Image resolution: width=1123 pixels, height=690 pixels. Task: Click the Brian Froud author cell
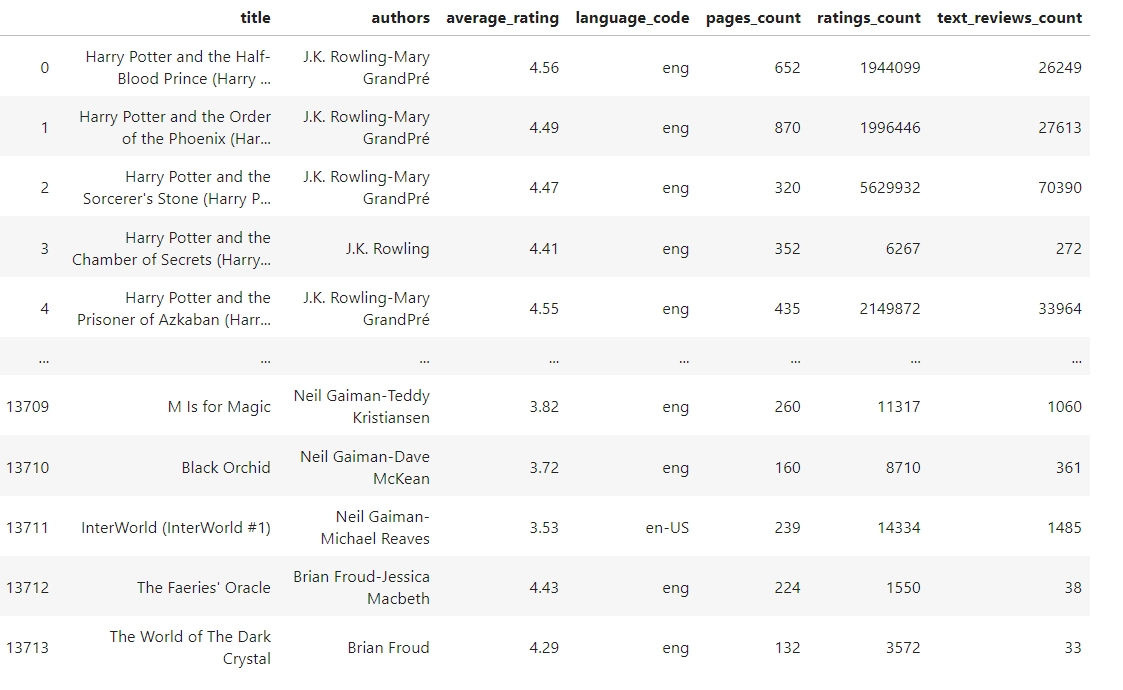coord(388,648)
